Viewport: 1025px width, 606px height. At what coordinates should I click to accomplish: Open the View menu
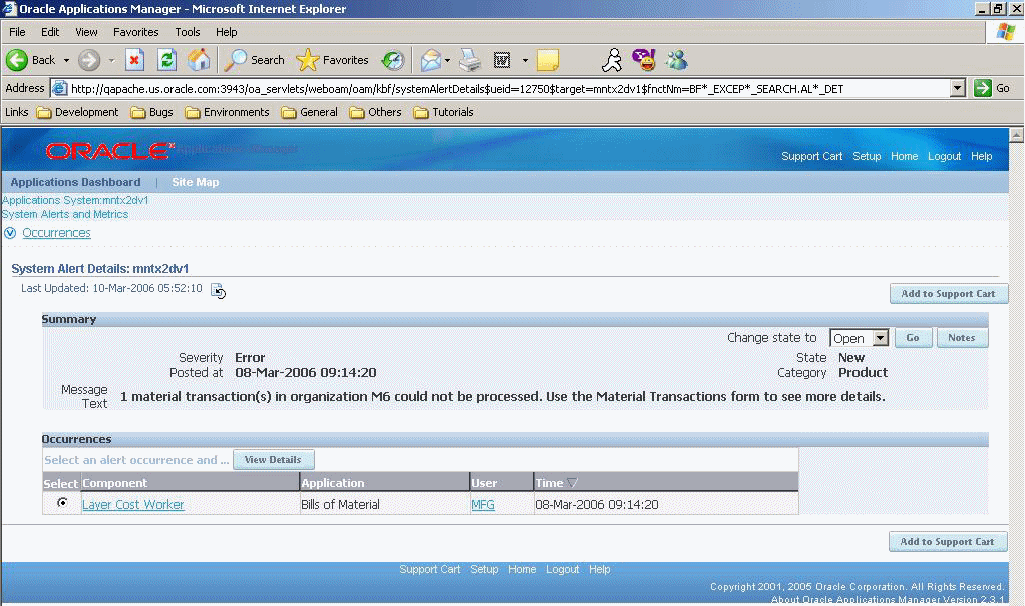[x=86, y=32]
